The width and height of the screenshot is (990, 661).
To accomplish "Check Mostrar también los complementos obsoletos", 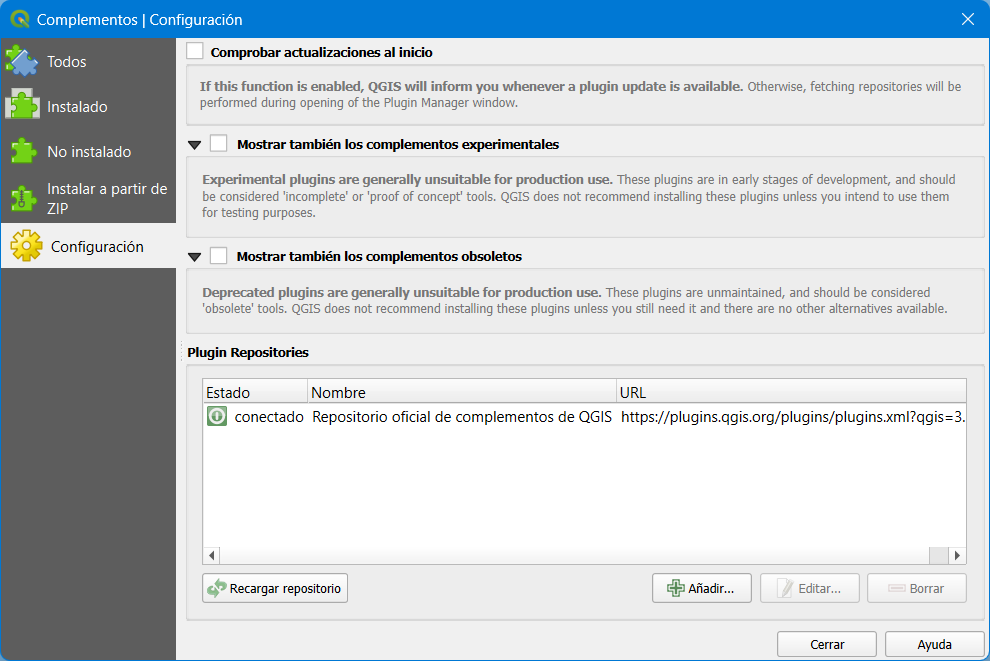I will point(218,256).
